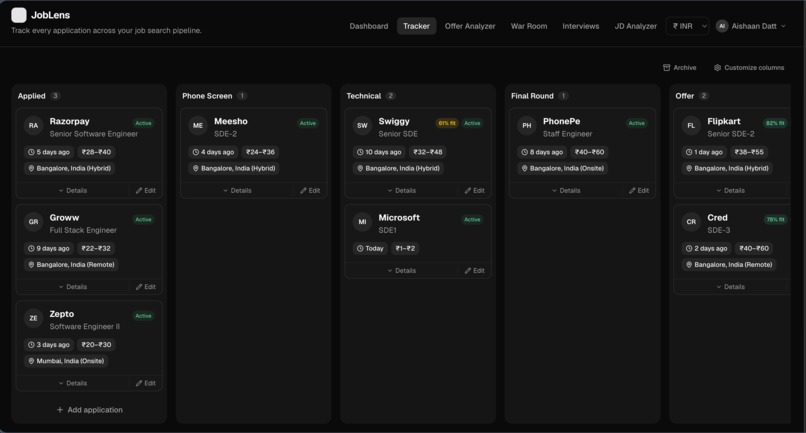This screenshot has width=806, height=433.
Task: Expand Details on the Cred card
Action: click(x=730, y=286)
